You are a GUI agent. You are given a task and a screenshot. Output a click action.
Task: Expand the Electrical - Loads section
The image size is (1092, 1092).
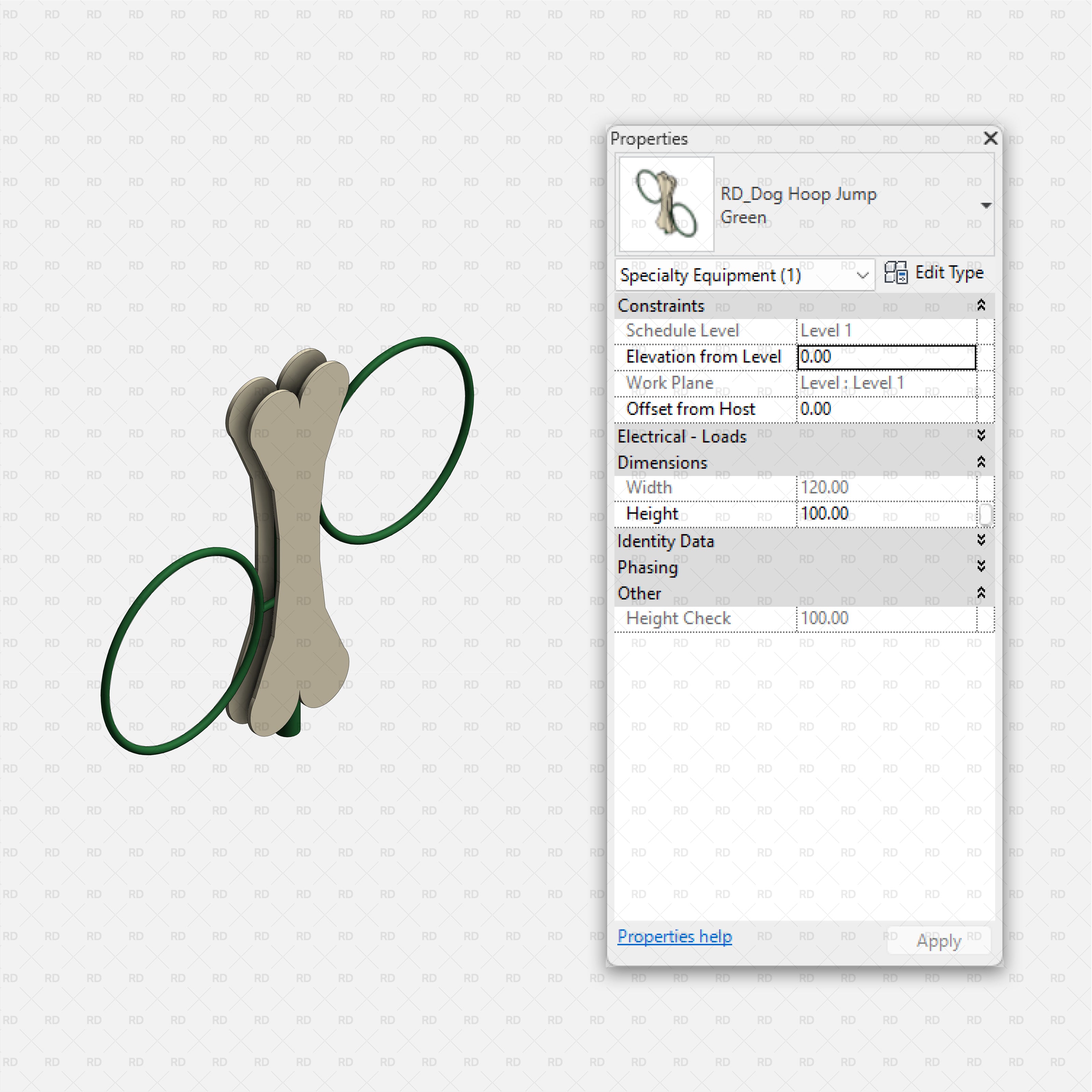982,436
